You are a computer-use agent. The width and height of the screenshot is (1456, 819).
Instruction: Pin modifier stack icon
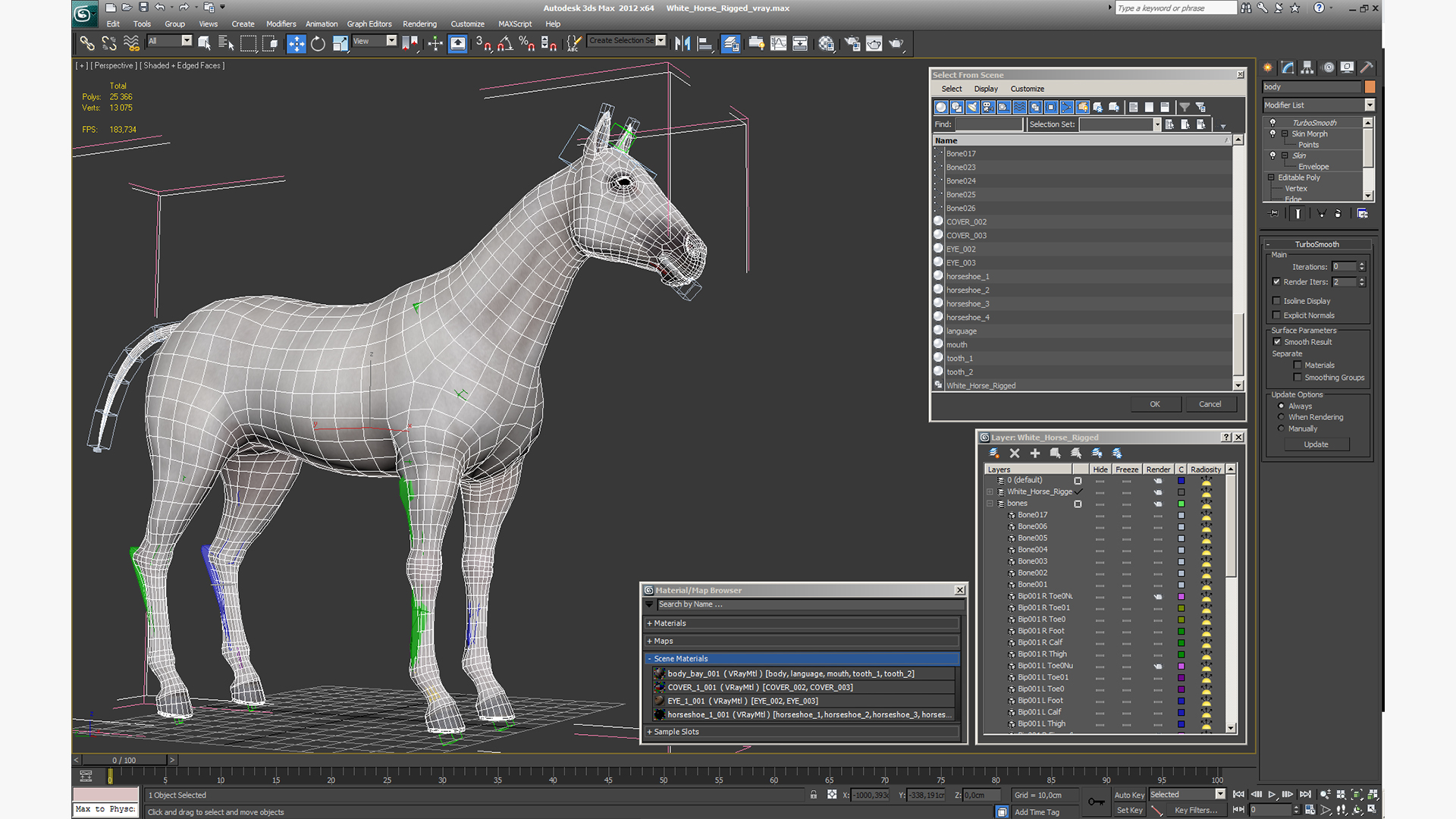click(x=1275, y=214)
